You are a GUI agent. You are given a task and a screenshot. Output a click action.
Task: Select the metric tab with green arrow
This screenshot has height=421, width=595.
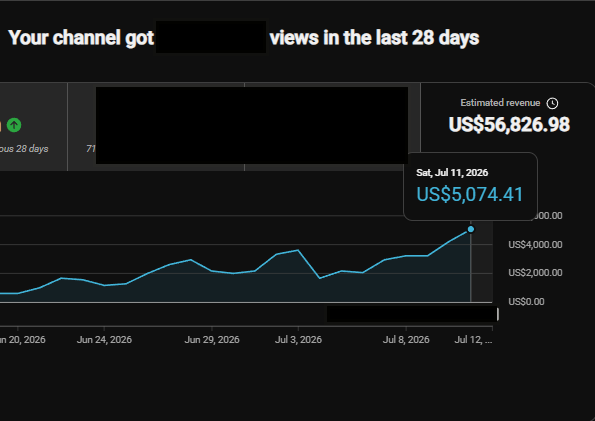33,127
